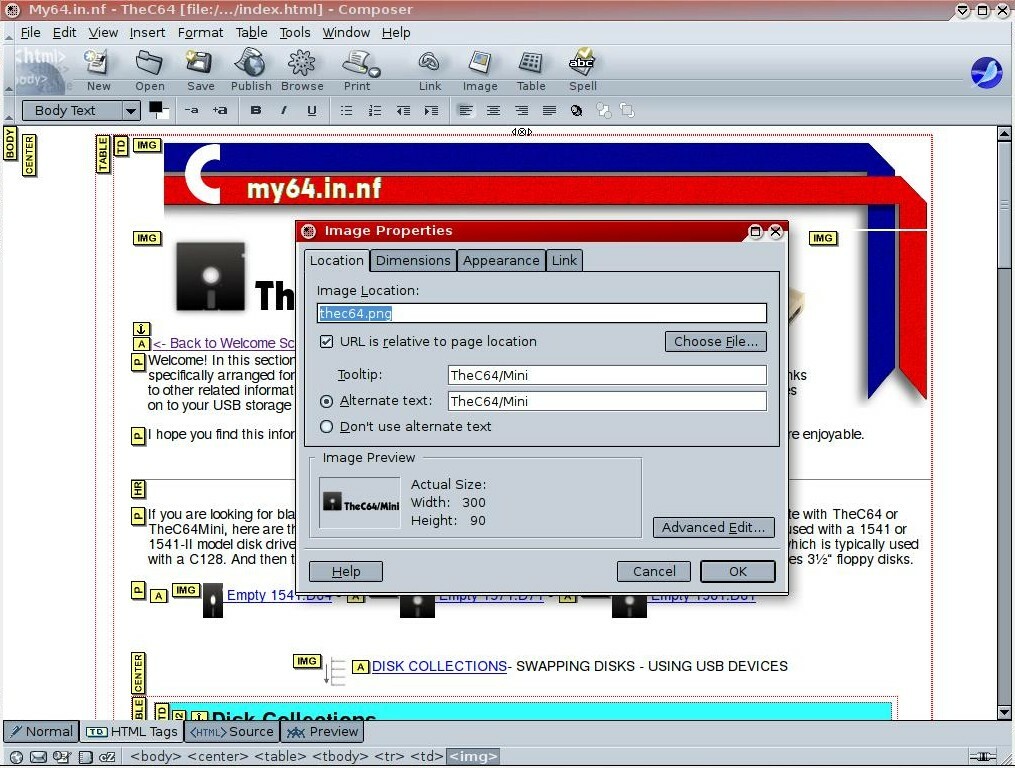1015x768 pixels.
Task: Click the yellow HR tag marker
Action: pos(139,489)
